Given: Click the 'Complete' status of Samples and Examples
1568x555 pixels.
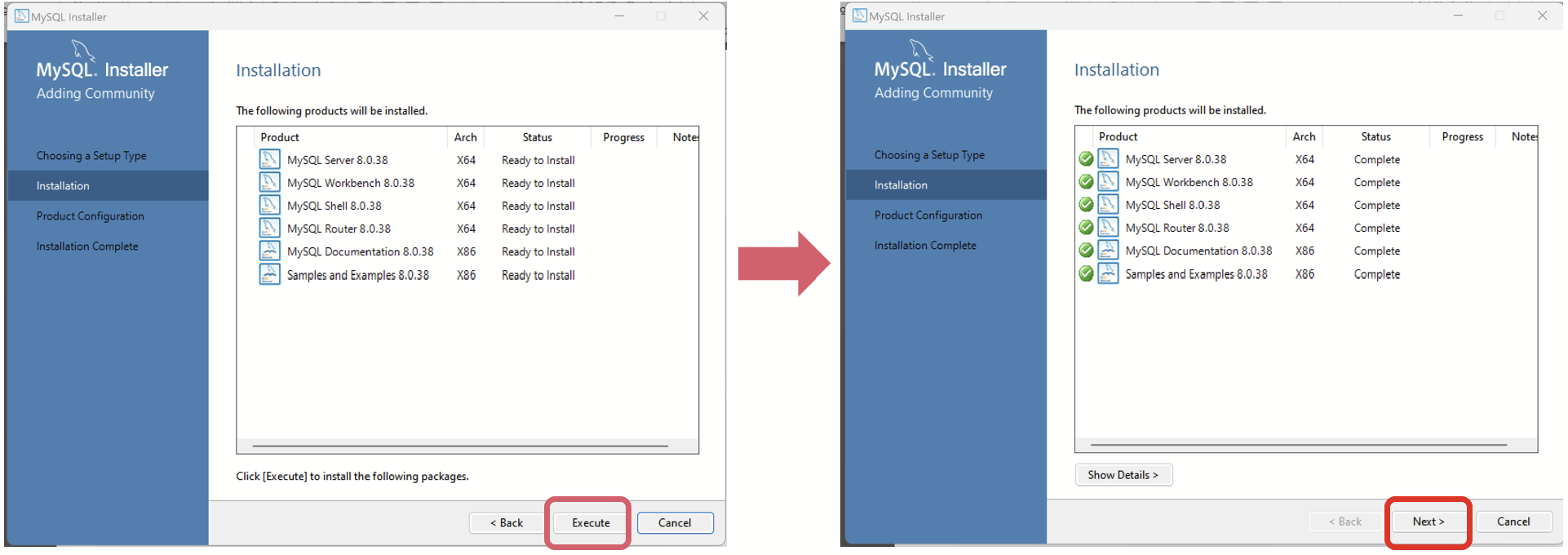Looking at the screenshot, I should 1377,274.
